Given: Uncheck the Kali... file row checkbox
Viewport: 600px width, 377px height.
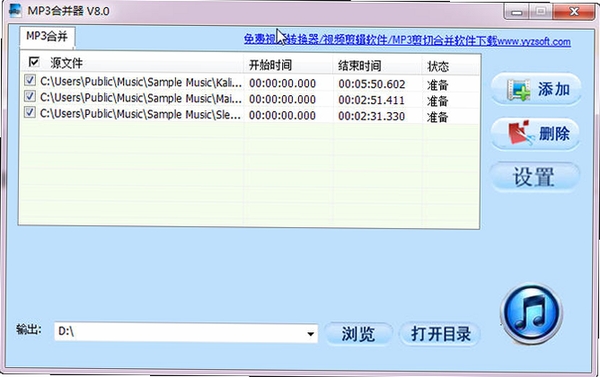Looking at the screenshot, I should (x=30, y=80).
